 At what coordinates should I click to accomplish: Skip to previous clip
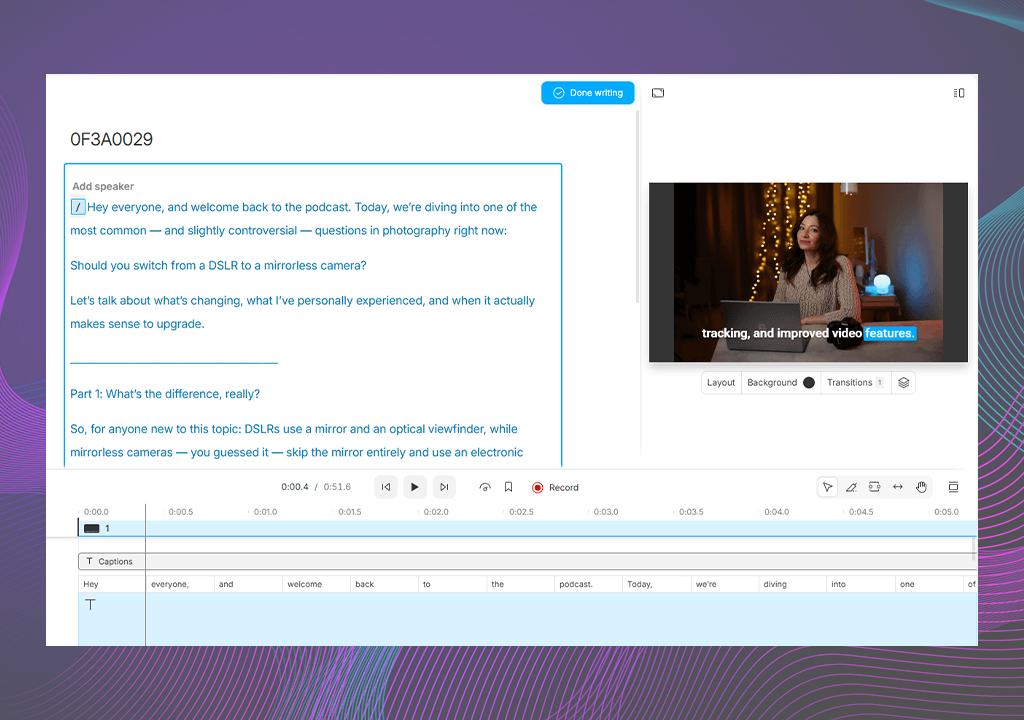pyautogui.click(x=386, y=487)
